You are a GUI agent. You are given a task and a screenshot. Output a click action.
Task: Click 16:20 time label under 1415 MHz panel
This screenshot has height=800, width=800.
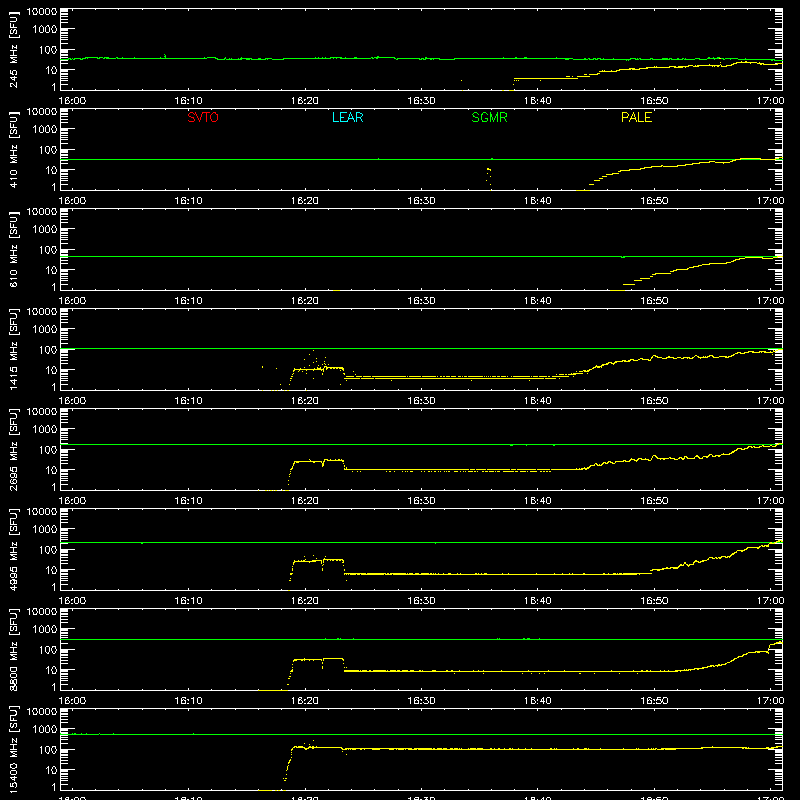point(305,401)
